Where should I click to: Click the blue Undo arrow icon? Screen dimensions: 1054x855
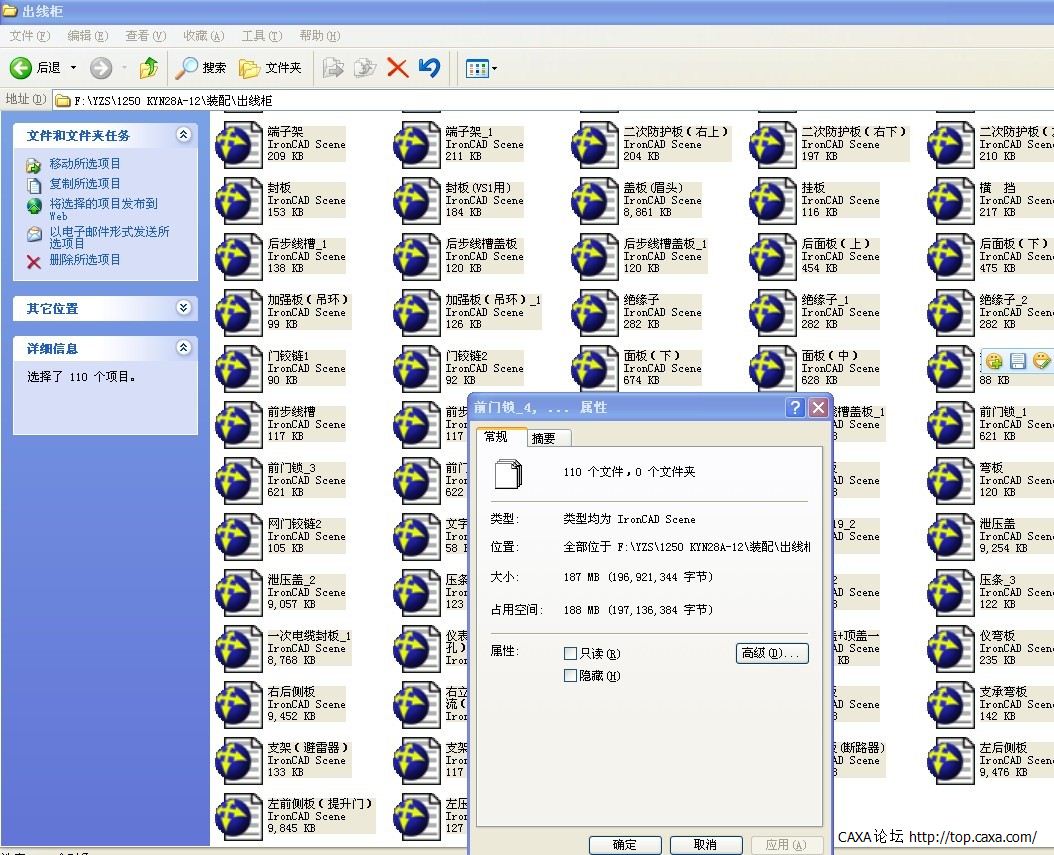pyautogui.click(x=430, y=68)
